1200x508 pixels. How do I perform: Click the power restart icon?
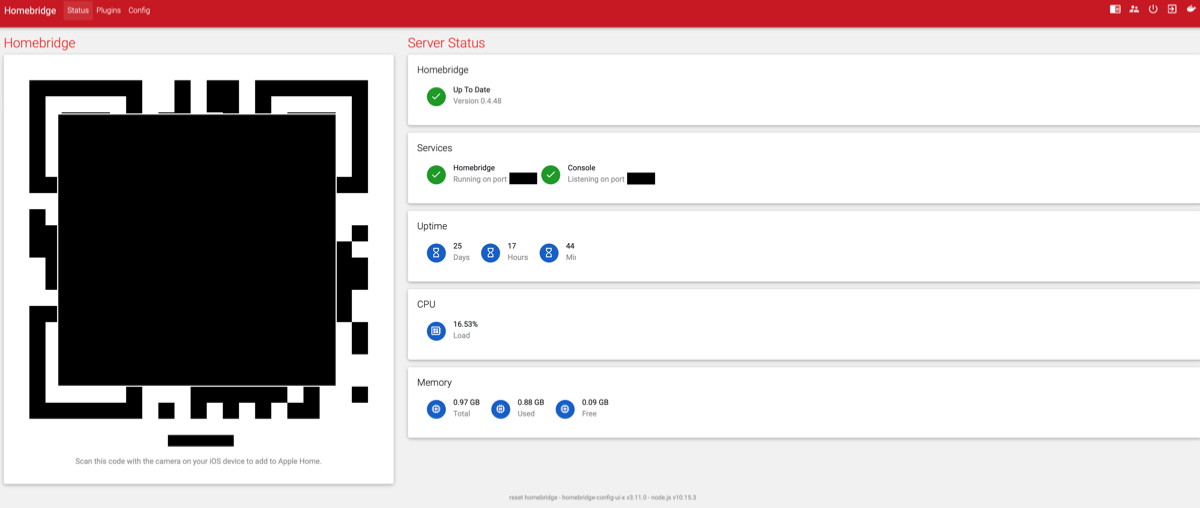coord(1153,10)
